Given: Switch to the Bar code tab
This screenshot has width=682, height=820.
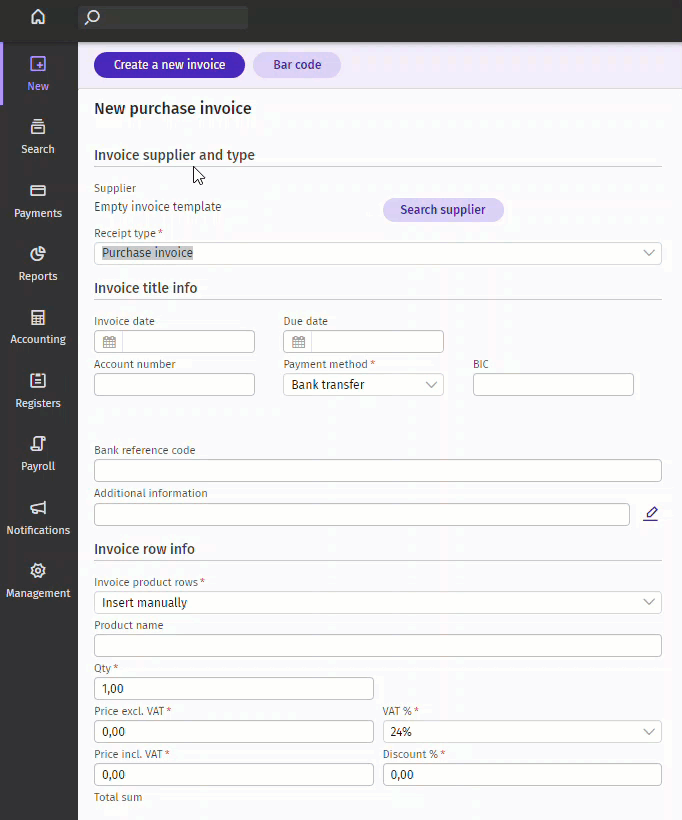Looking at the screenshot, I should pyautogui.click(x=297, y=65).
